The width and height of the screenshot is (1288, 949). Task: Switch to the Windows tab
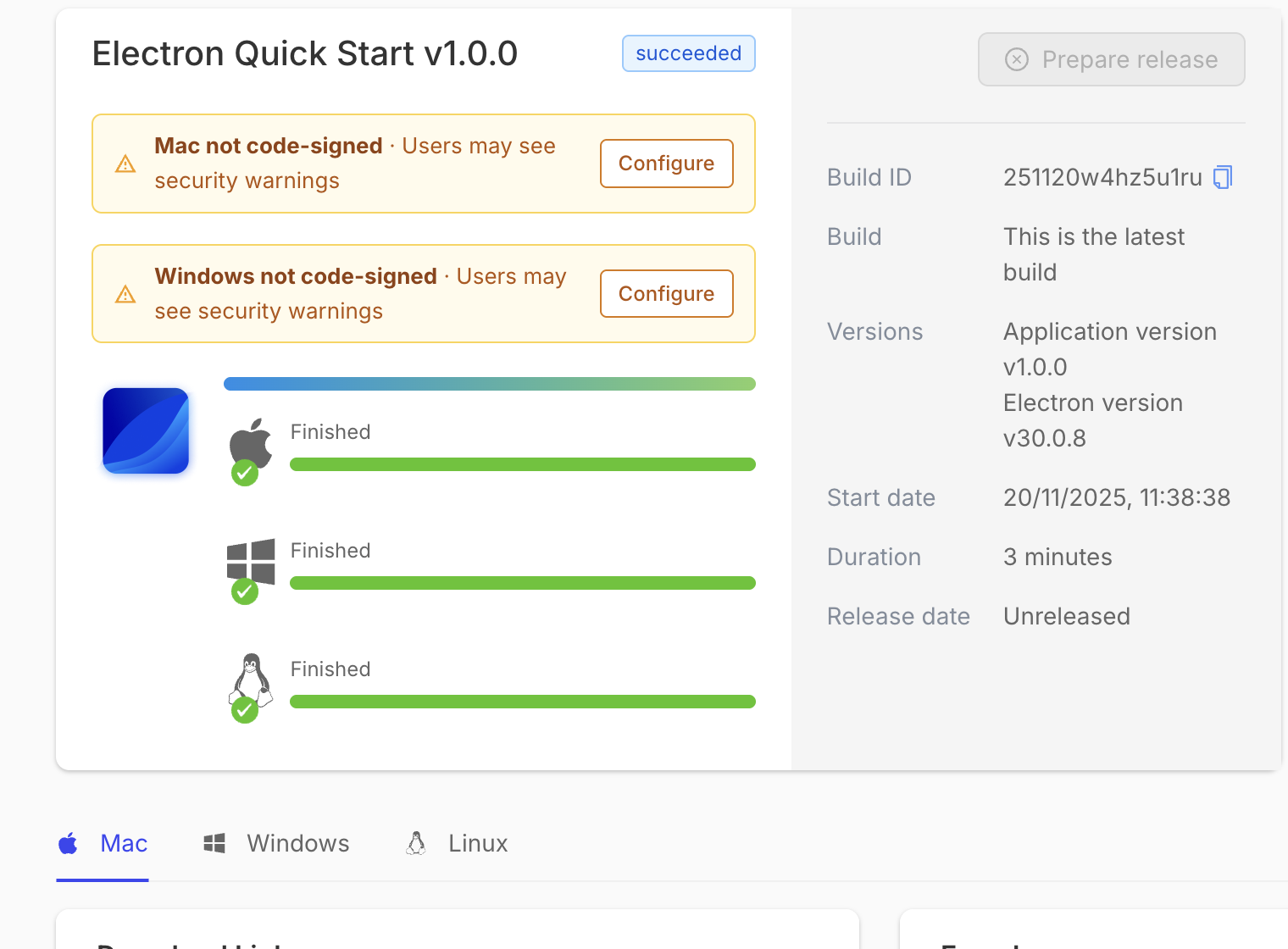(276, 844)
